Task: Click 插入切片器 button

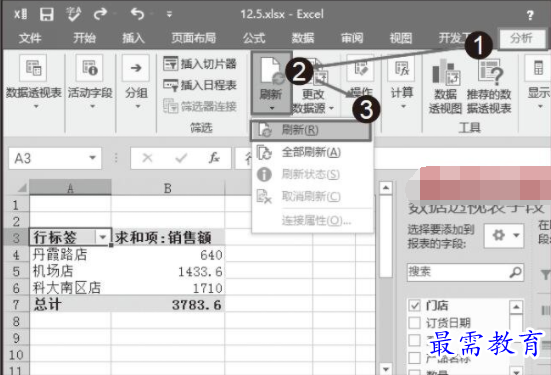Action: coord(200,64)
